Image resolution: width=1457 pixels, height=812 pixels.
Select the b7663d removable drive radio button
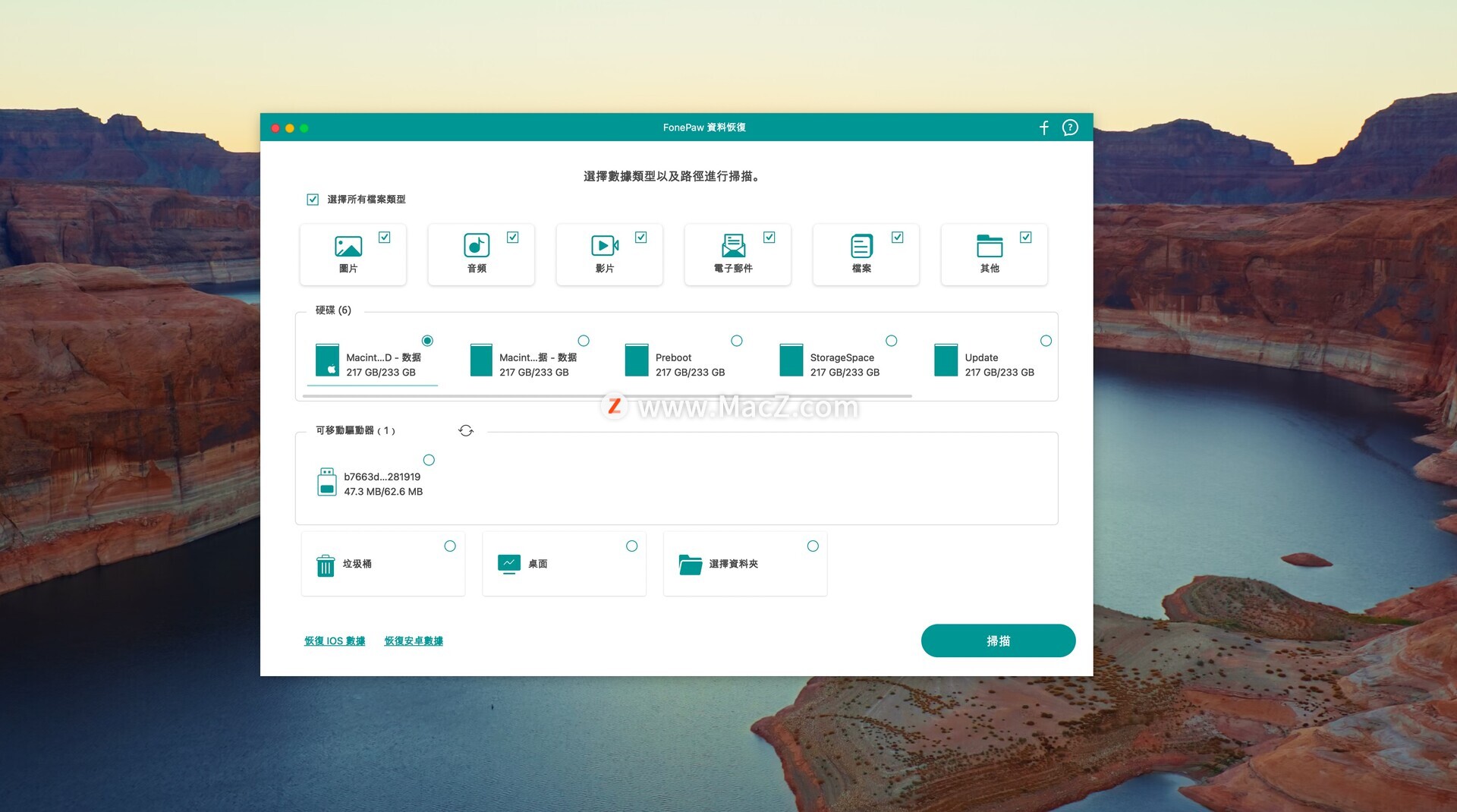(x=429, y=460)
